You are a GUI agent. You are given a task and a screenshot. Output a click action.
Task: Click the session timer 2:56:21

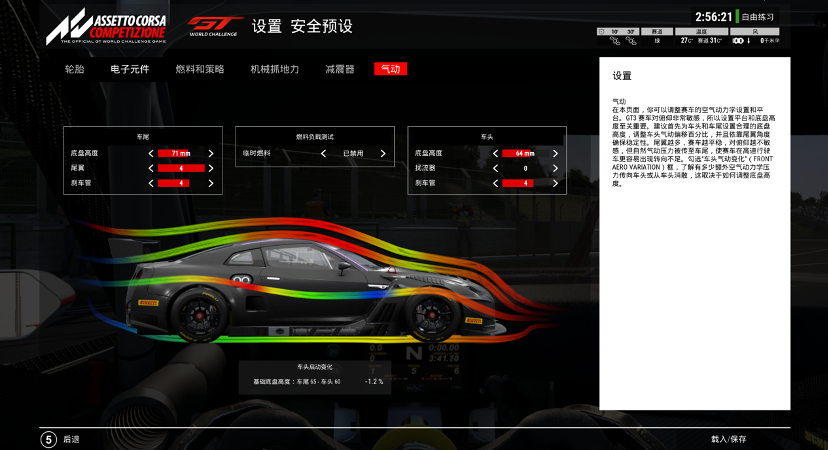[x=713, y=17]
